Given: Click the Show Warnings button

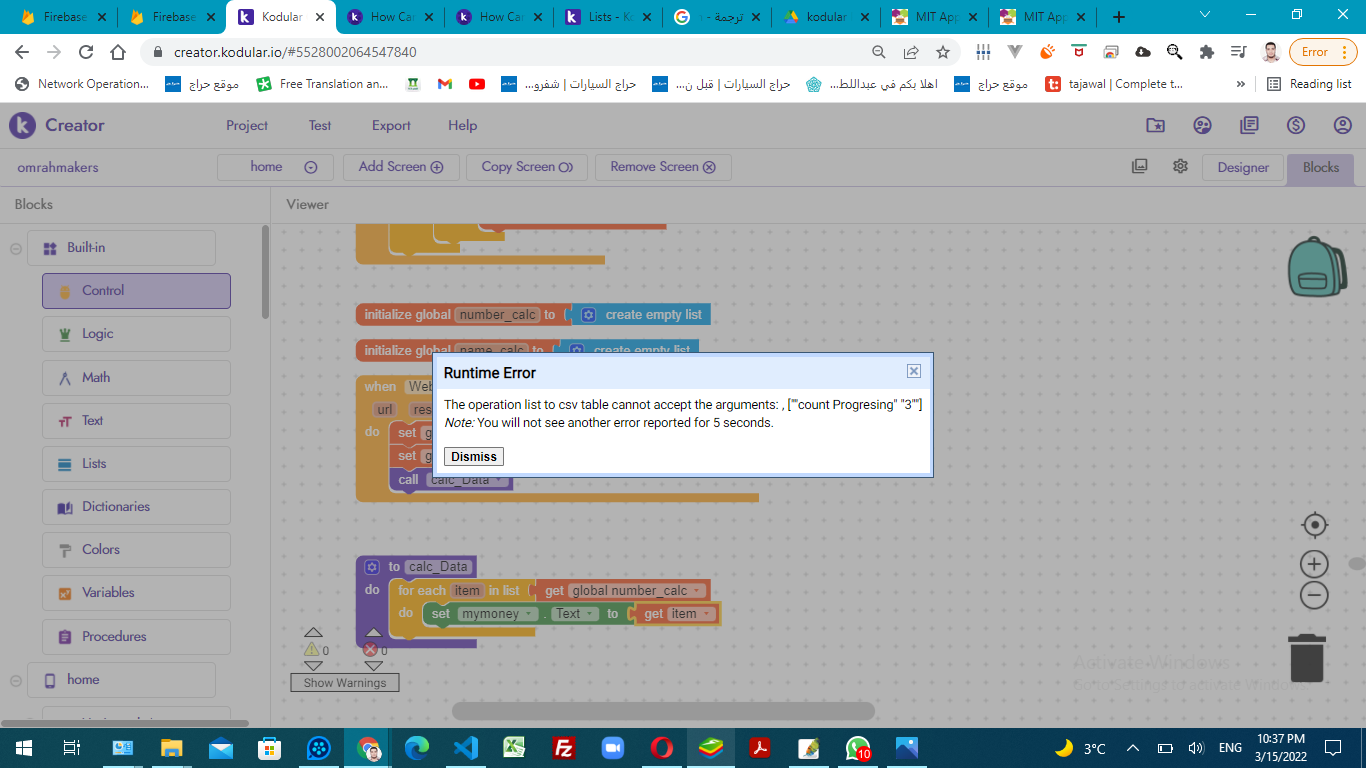Looking at the screenshot, I should click(x=345, y=683).
